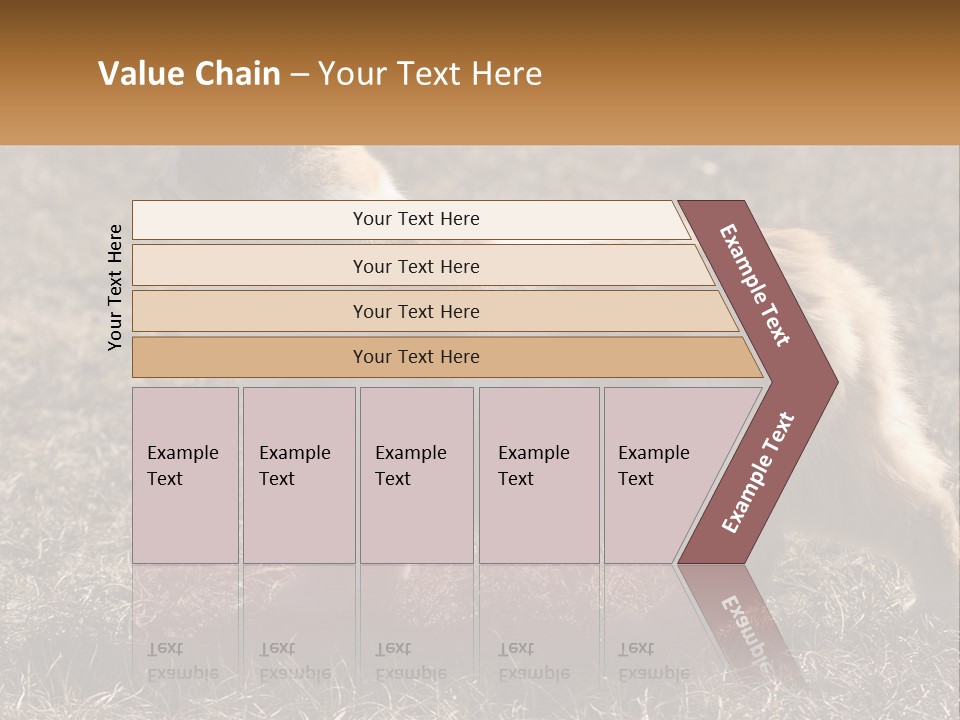This screenshot has height=720, width=960.
Task: Select the third "Your Text Here" bar from top
Action: pyautogui.click(x=415, y=311)
